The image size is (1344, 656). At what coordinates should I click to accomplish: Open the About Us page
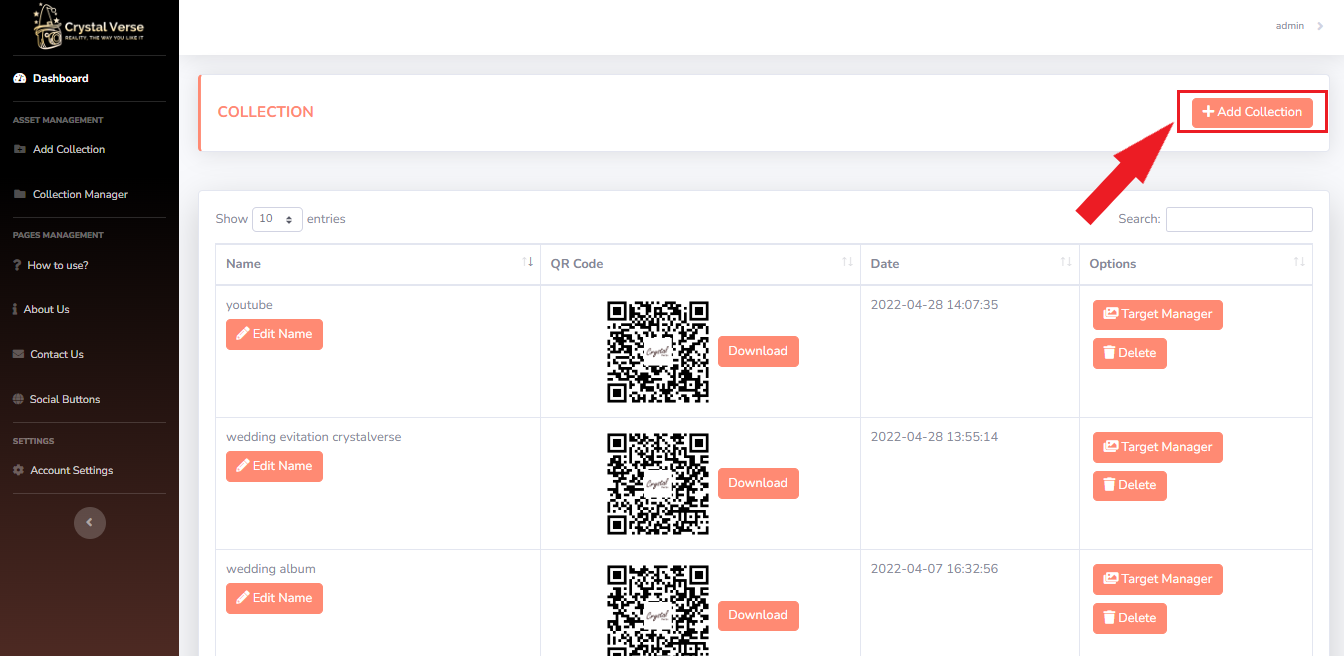pos(46,309)
